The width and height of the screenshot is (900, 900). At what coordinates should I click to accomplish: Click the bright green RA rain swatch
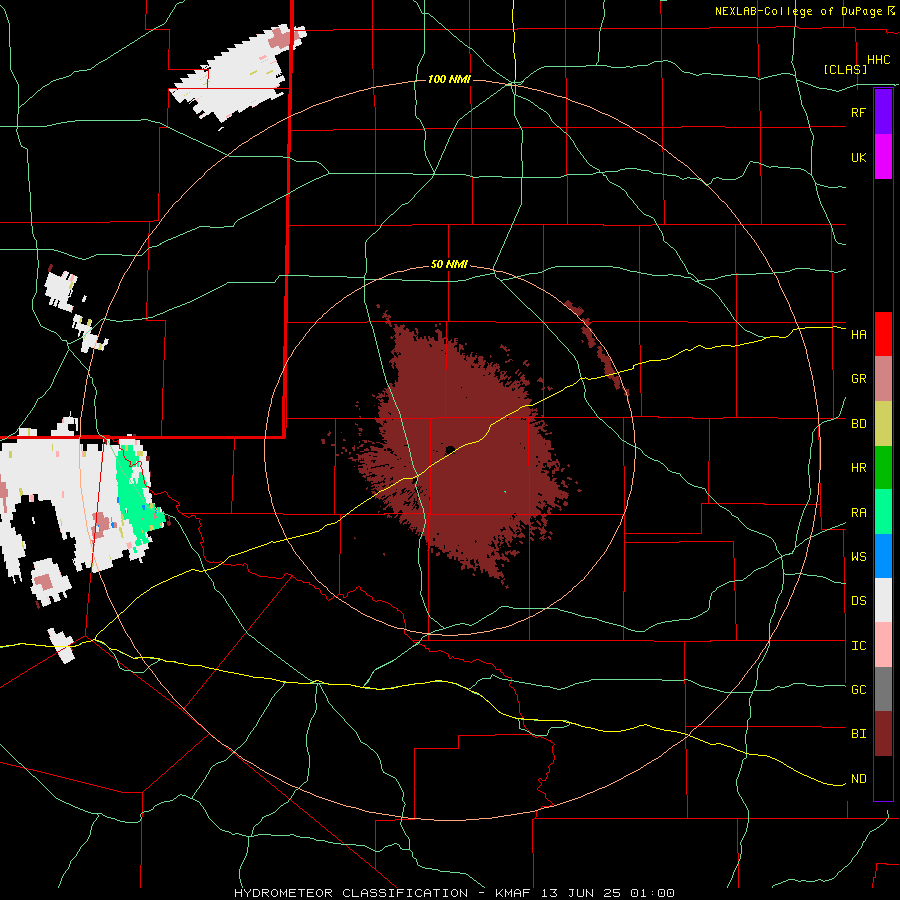(x=883, y=512)
